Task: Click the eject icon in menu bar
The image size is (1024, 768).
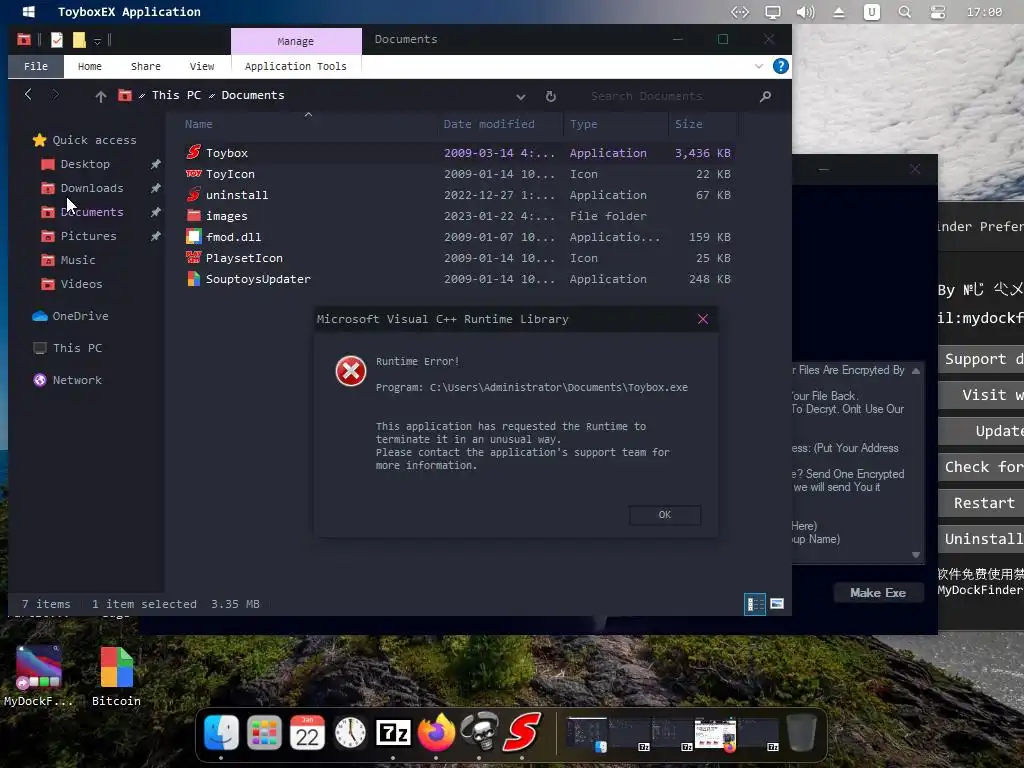Action: 839,12
